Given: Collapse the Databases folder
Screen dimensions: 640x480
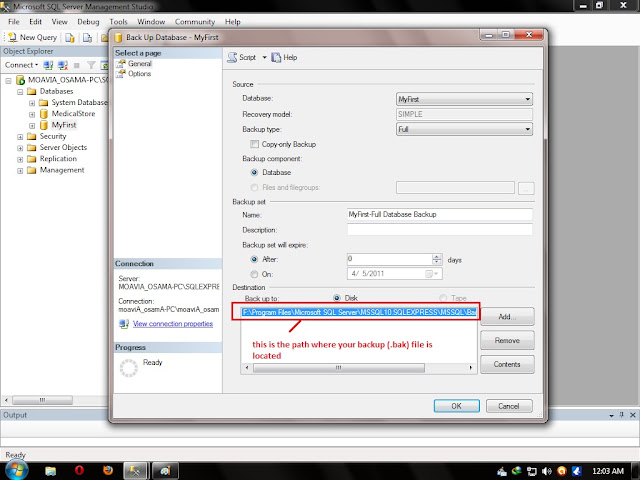Looking at the screenshot, I should coord(20,92).
